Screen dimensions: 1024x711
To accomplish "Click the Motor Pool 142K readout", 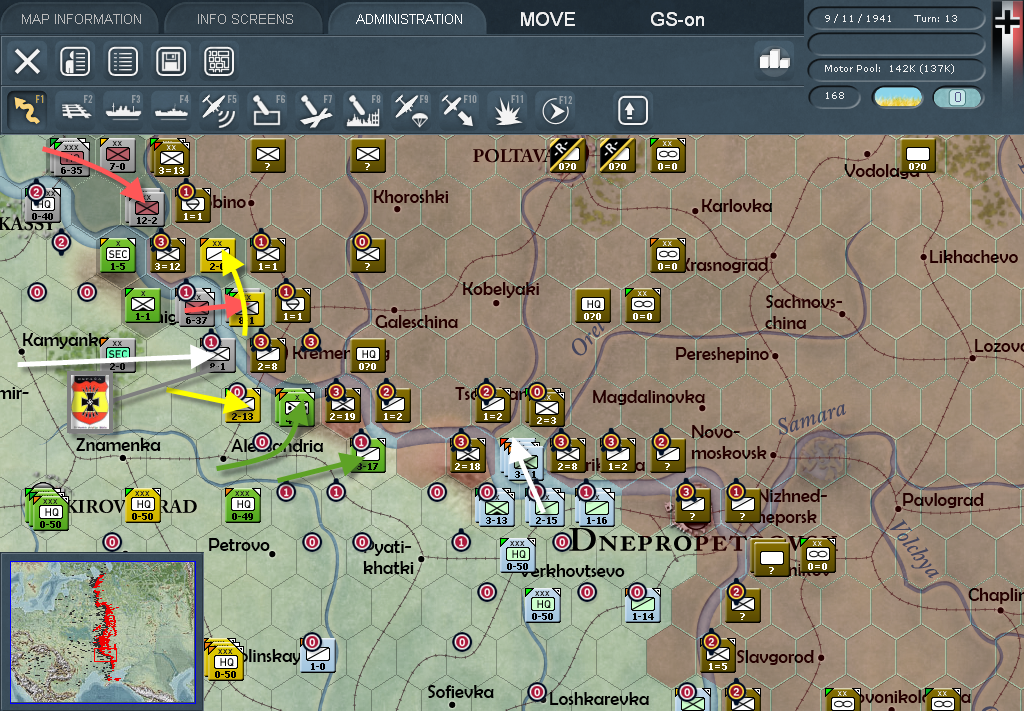I will coord(896,69).
